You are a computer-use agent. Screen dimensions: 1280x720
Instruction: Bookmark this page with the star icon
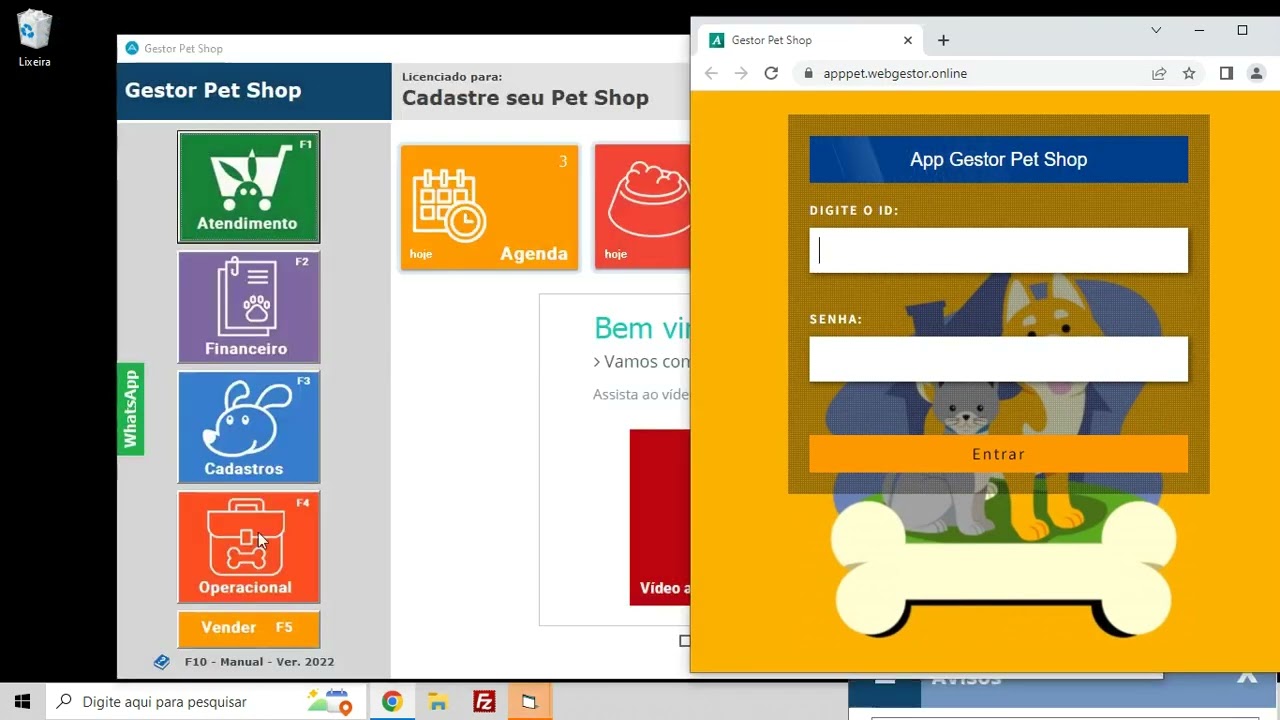(x=1189, y=73)
